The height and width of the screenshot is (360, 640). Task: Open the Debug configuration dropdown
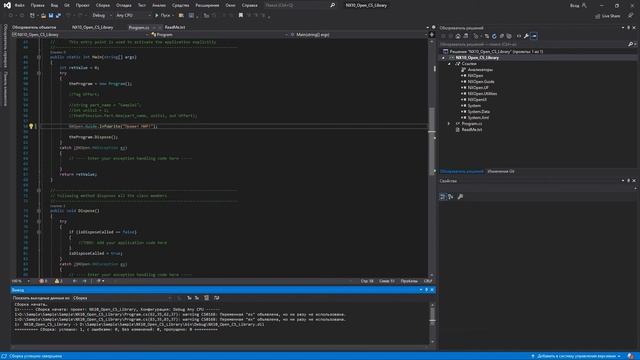(x=102, y=16)
